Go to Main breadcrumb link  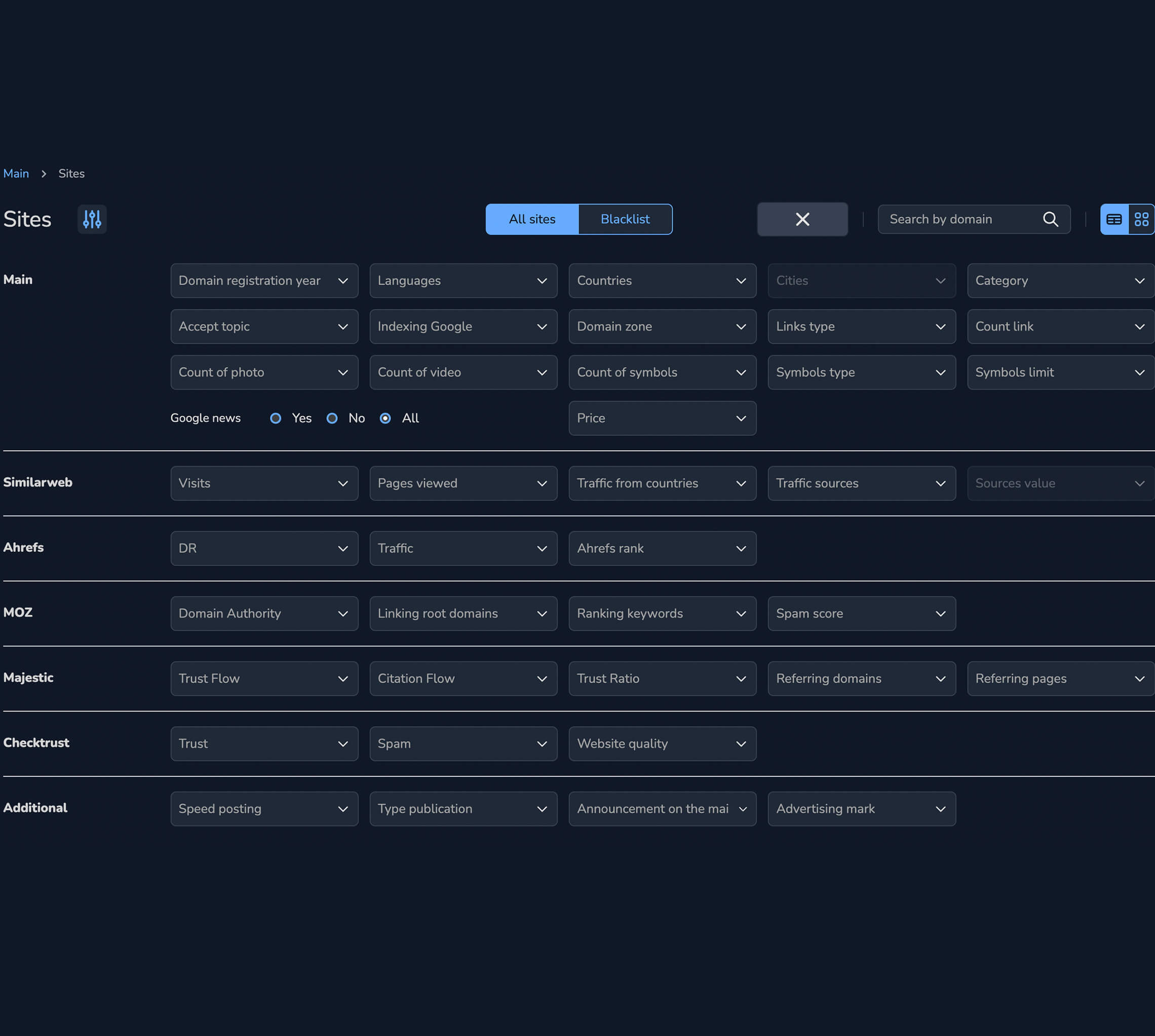pos(16,174)
